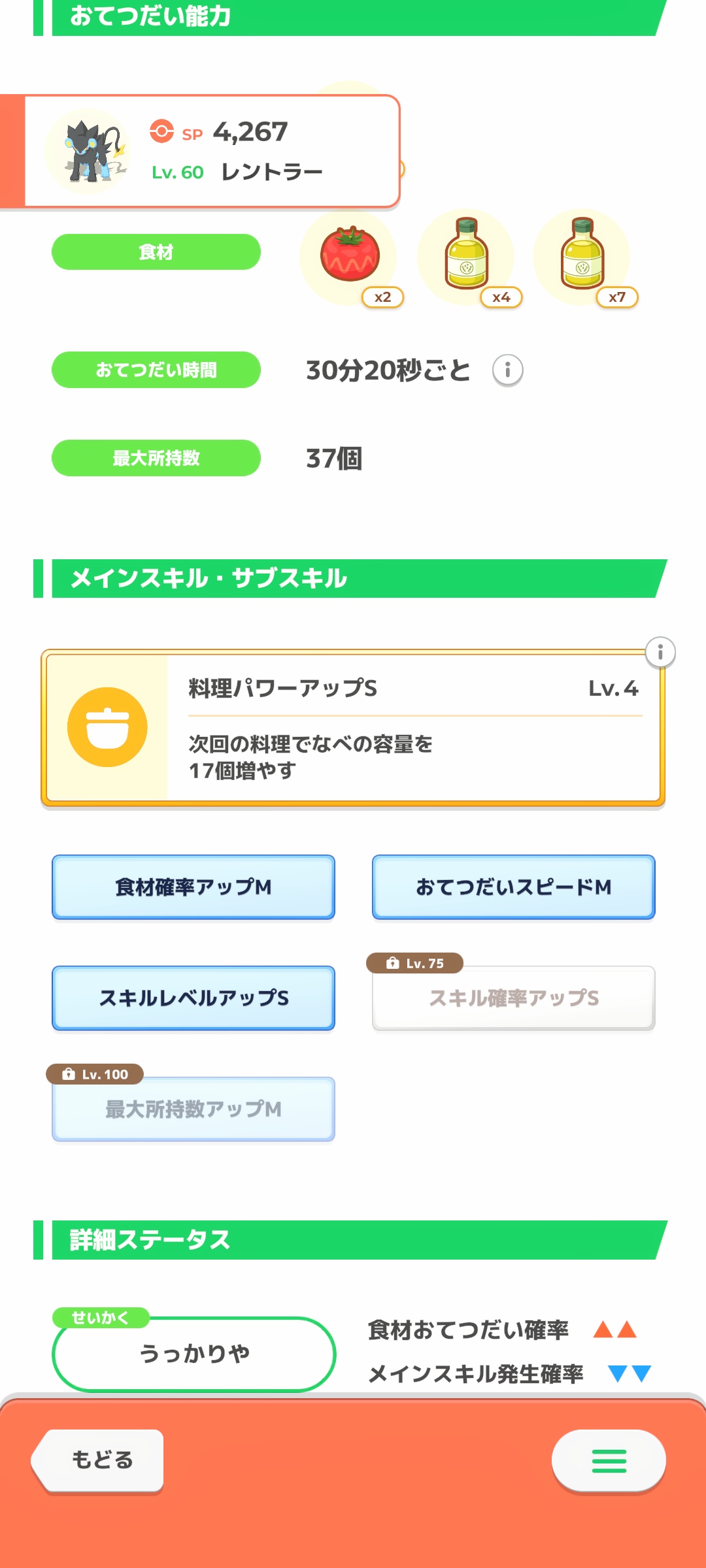Tap the Lv. 100 lock badge
706x1568 pixels.
pos(95,1074)
